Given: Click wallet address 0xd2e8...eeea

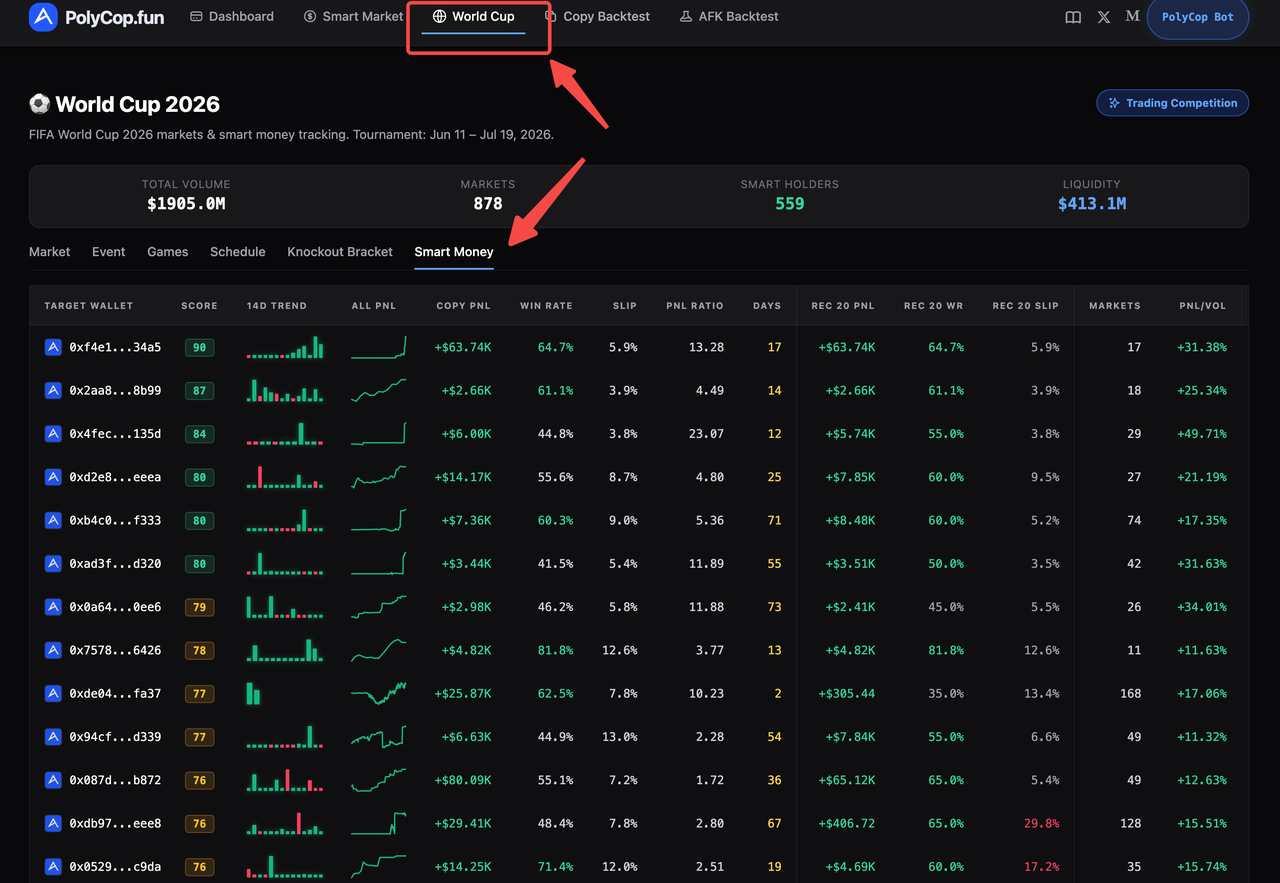Looking at the screenshot, I should pos(115,477).
